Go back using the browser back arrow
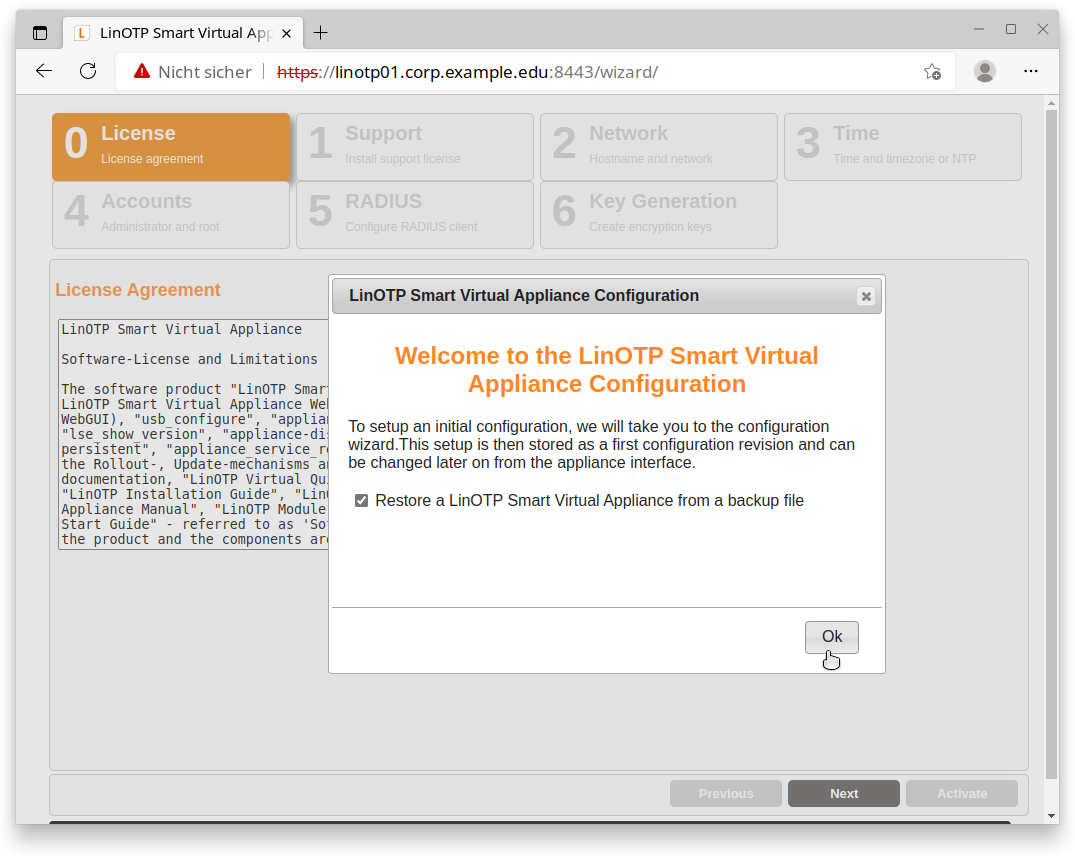Image resolution: width=1075 pixels, height=856 pixels. pos(44,71)
